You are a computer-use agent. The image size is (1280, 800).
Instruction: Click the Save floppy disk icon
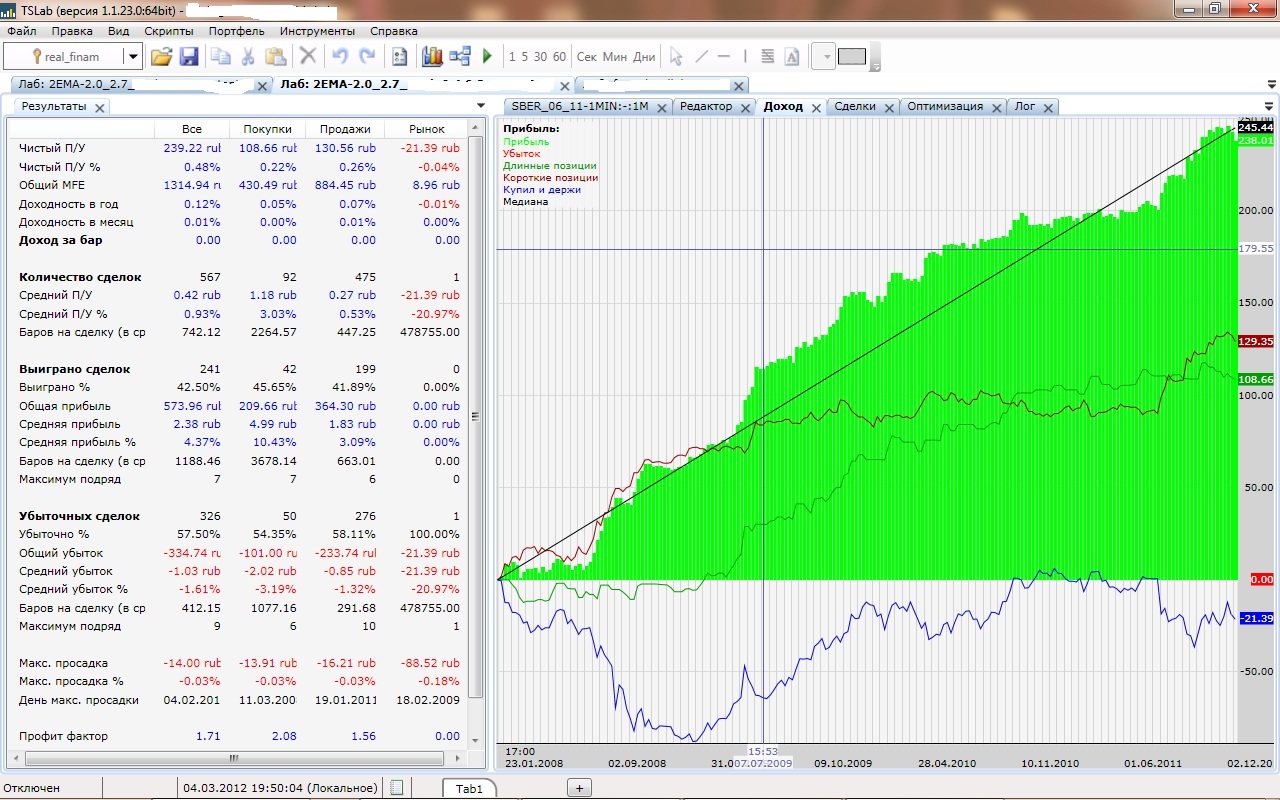[189, 57]
